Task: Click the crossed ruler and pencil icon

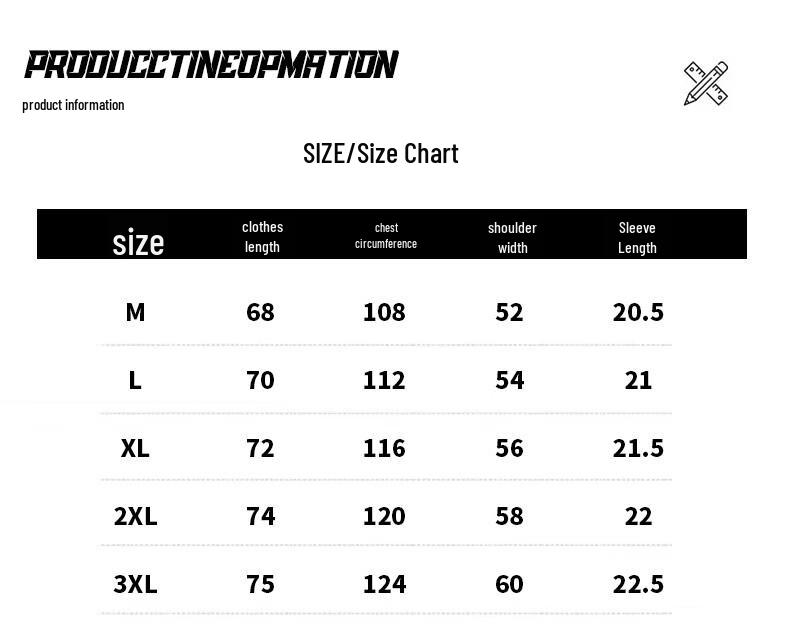Action: pos(705,84)
